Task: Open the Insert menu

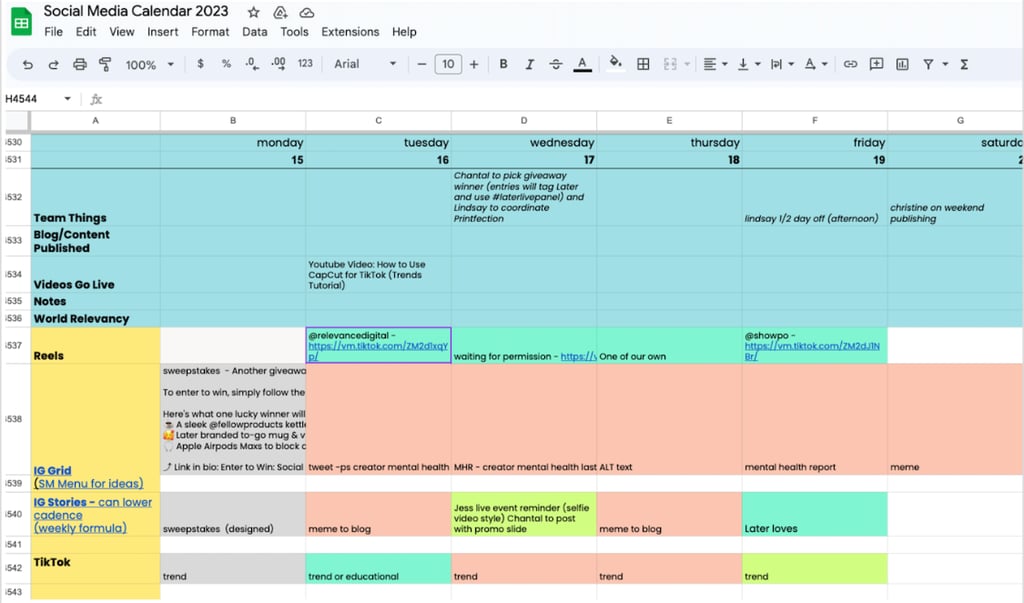Action: [x=163, y=31]
